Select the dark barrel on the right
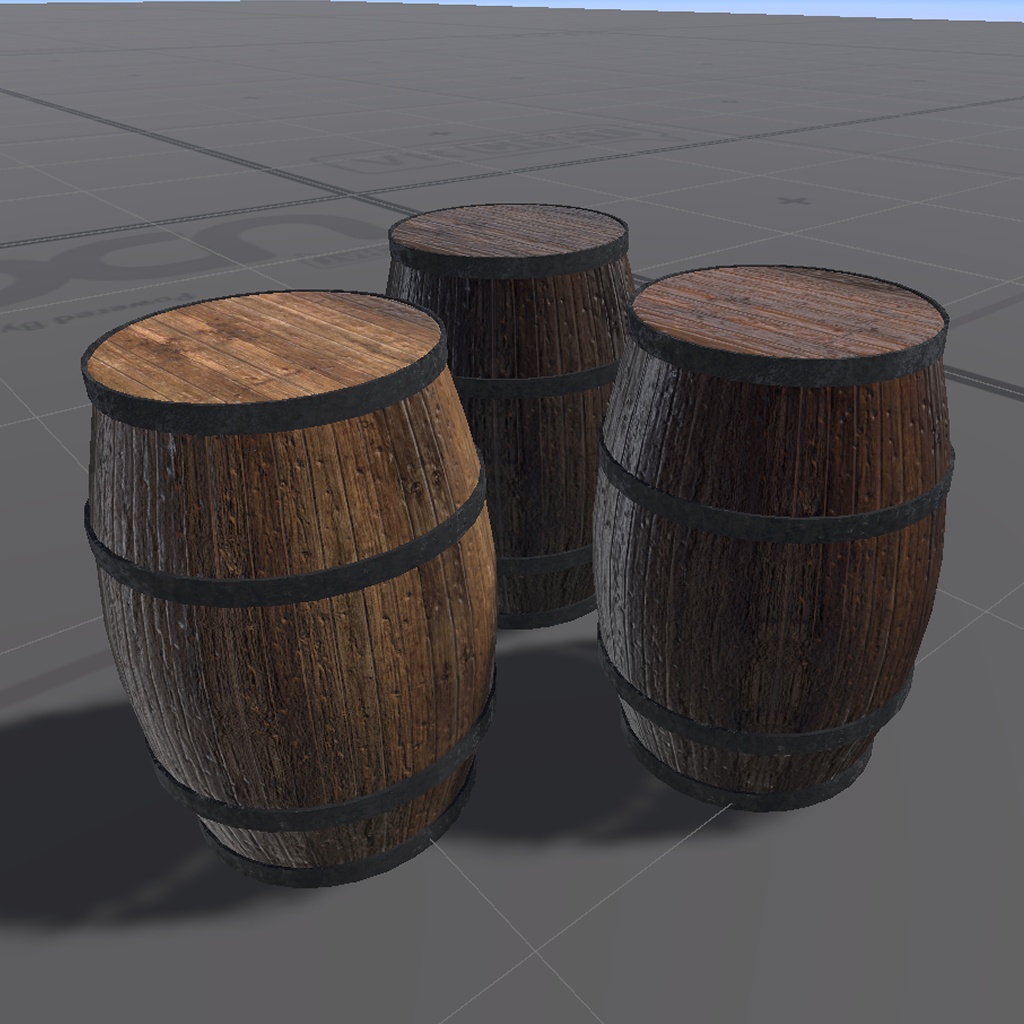Screen dimensions: 1024x1024 [774, 537]
